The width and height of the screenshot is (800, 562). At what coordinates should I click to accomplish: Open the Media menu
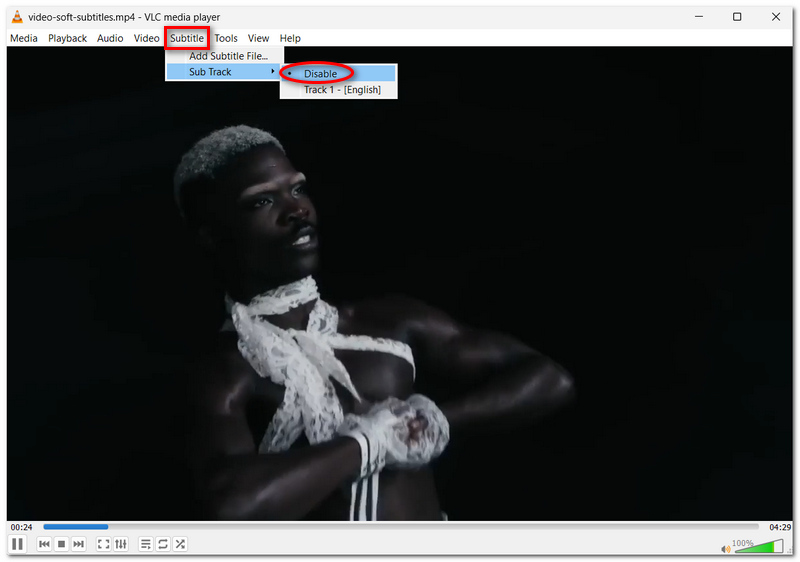[24, 38]
